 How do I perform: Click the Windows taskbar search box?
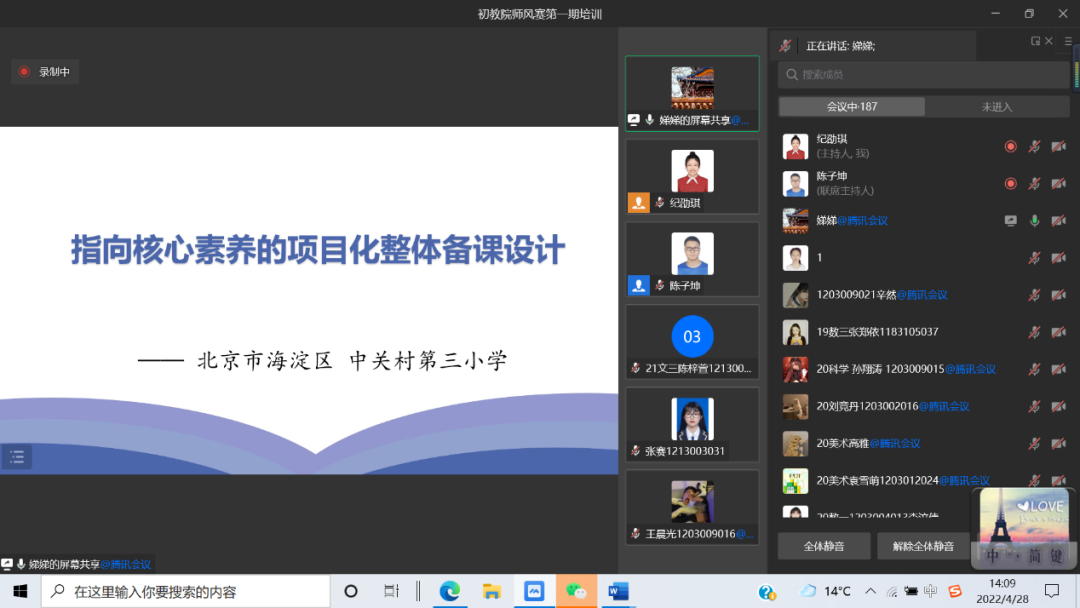185,591
